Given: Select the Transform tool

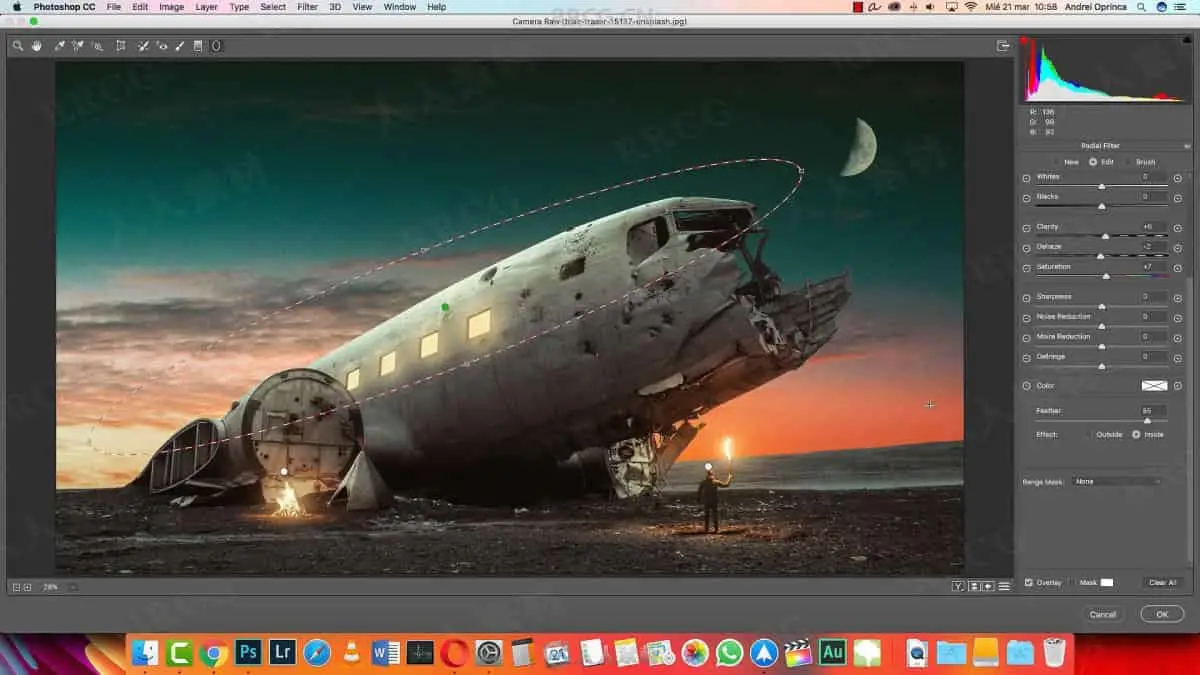Looking at the screenshot, I should point(121,46).
